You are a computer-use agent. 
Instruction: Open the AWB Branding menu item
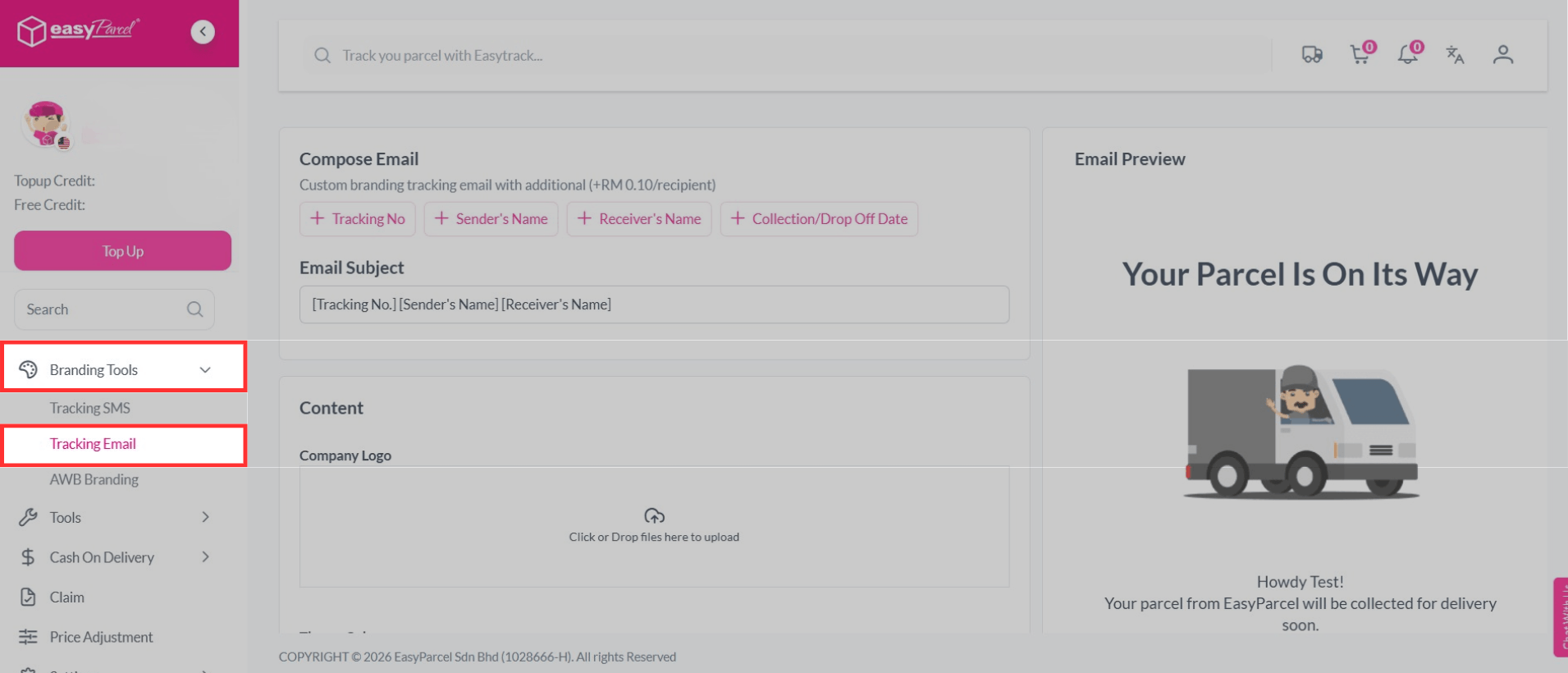[x=94, y=479]
